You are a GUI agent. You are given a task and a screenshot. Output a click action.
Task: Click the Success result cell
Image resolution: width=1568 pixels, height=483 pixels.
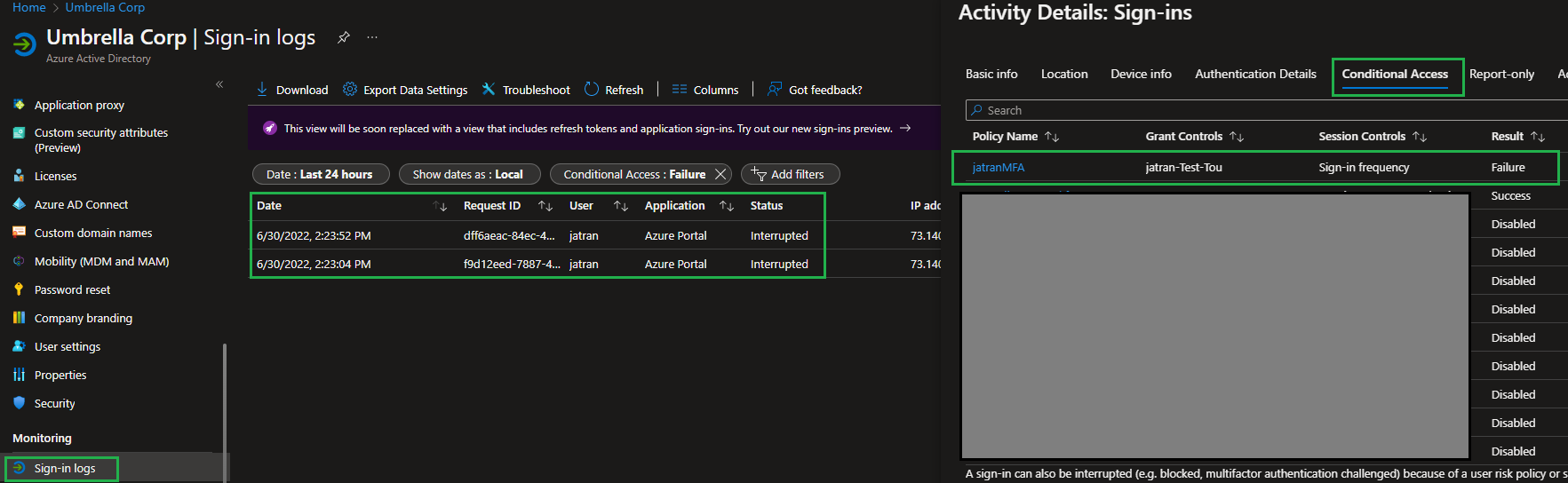(1510, 195)
